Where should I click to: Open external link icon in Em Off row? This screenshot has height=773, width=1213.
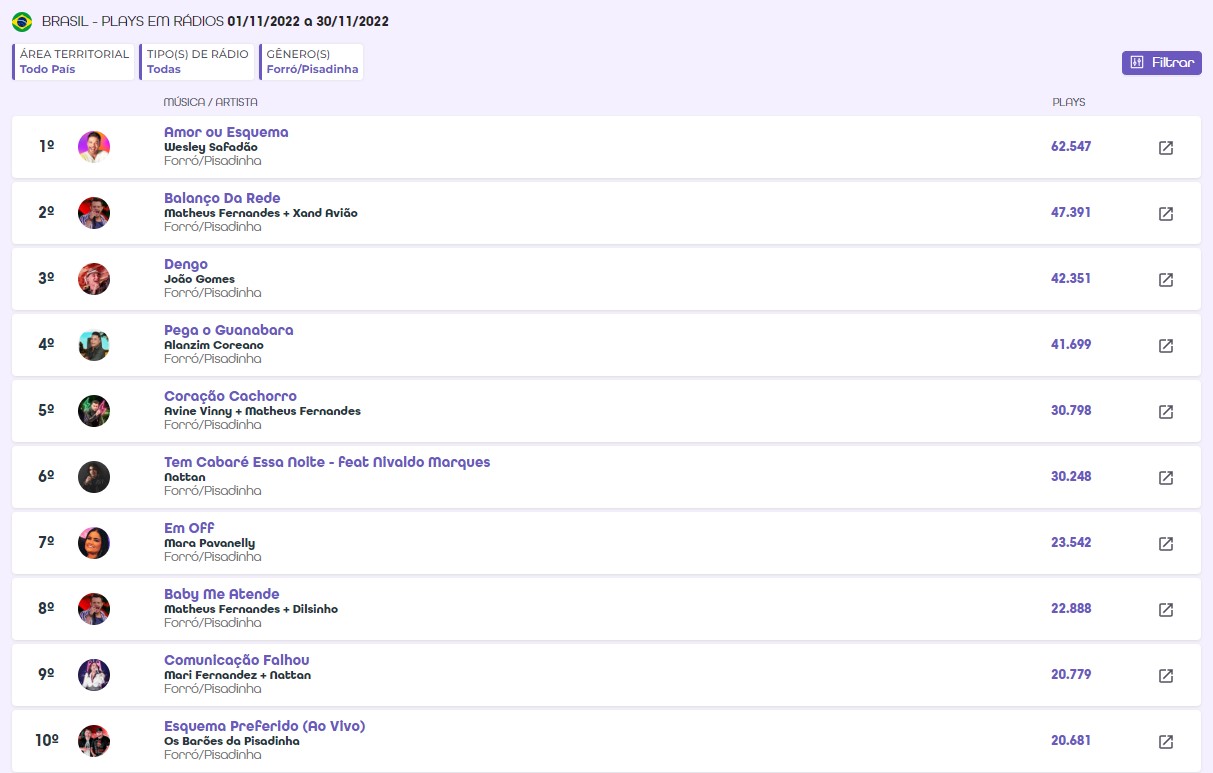[1165, 544]
